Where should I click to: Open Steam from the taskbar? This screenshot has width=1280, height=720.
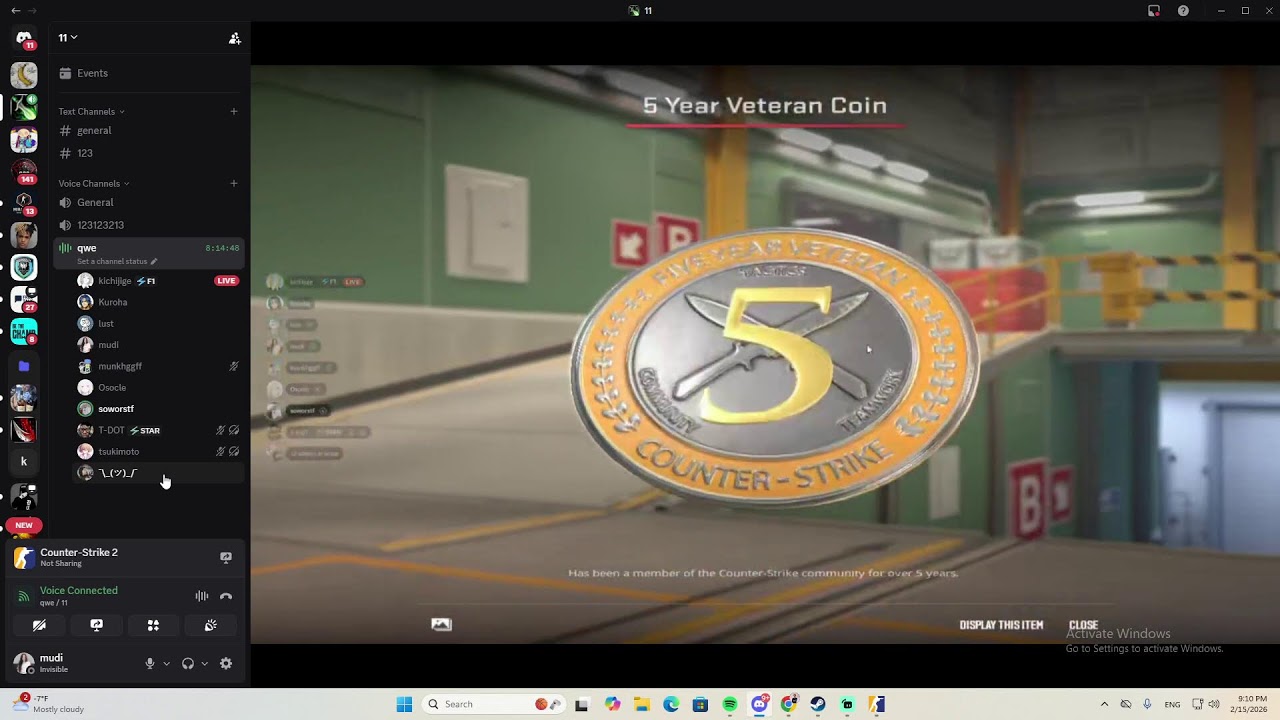pyautogui.click(x=818, y=704)
